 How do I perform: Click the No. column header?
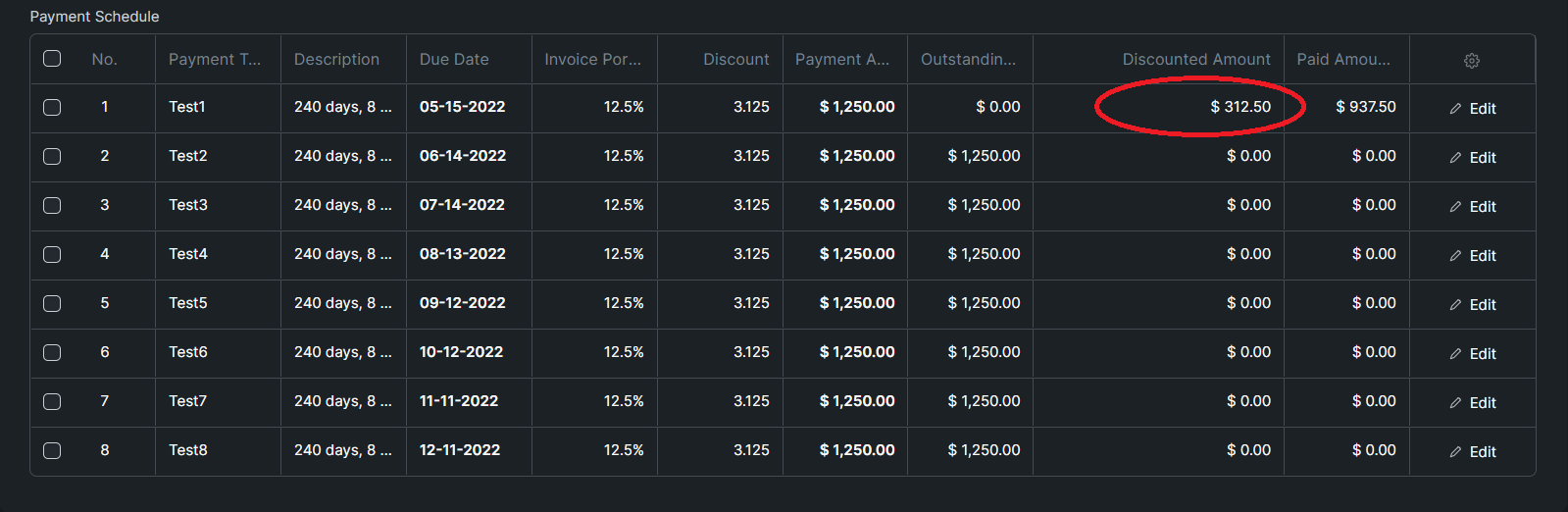click(104, 59)
